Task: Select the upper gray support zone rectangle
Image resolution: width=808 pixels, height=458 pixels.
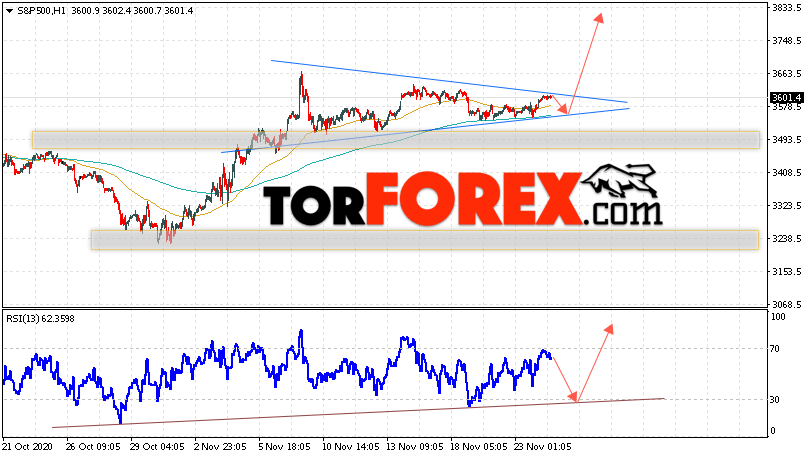Action: (x=396, y=140)
